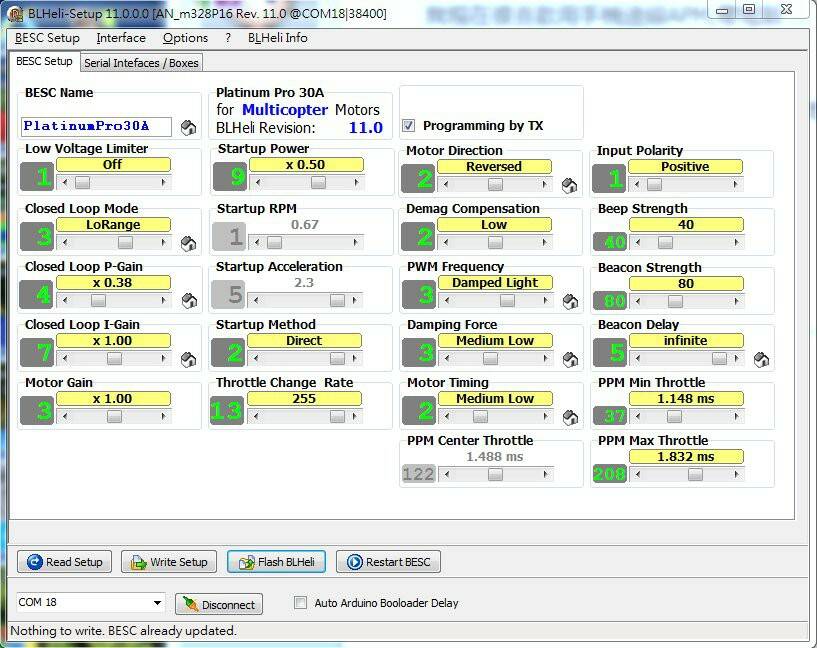Click the BESC Name text field
The height and width of the screenshot is (648, 817).
[x=96, y=127]
